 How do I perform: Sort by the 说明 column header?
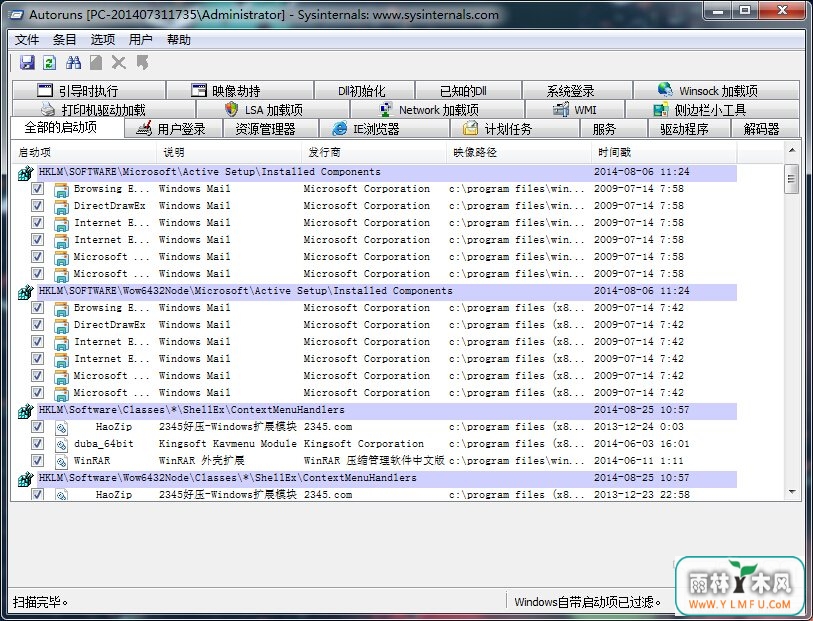(x=229, y=152)
